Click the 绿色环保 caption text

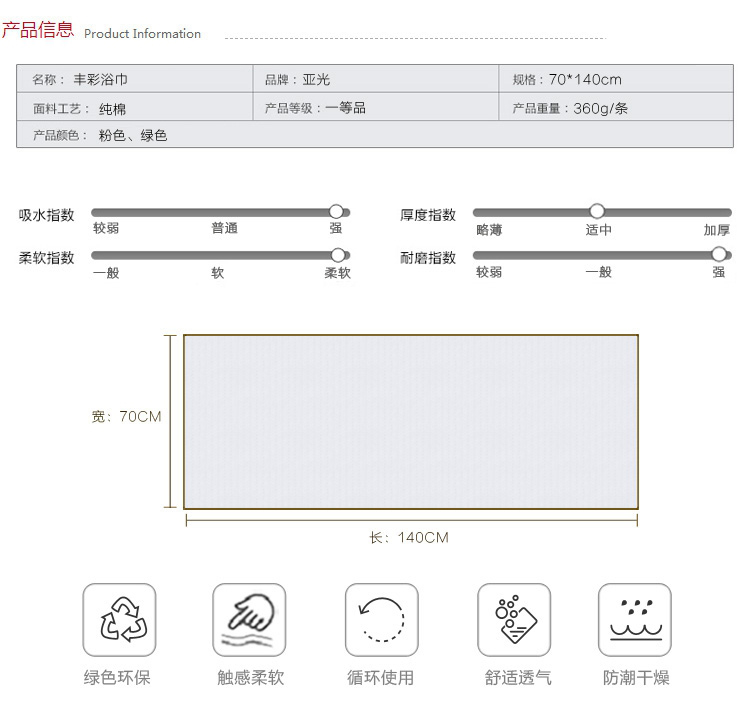[117, 678]
